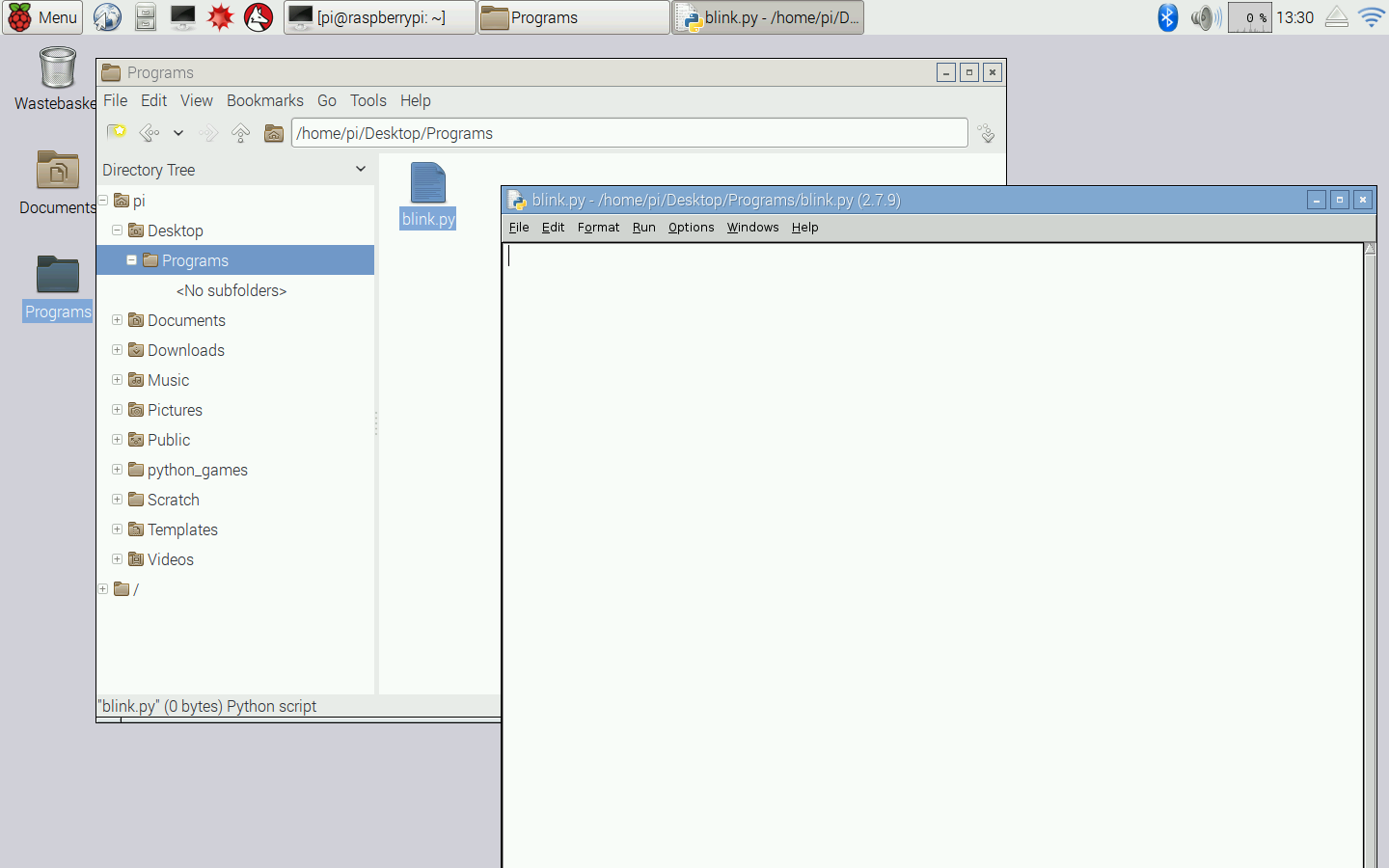This screenshot has height=868, width=1389.
Task: Open Help menu in IDLE window
Action: (804, 228)
